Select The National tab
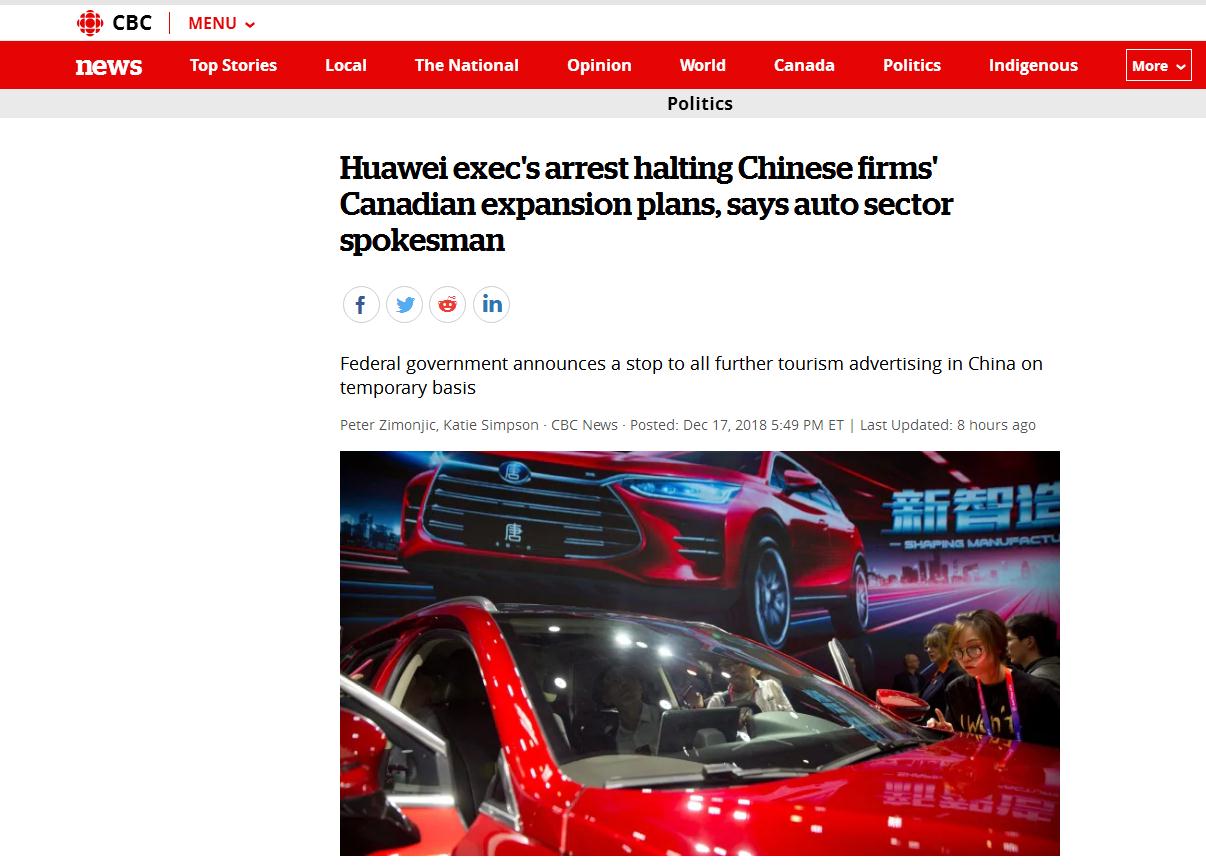 coord(467,65)
